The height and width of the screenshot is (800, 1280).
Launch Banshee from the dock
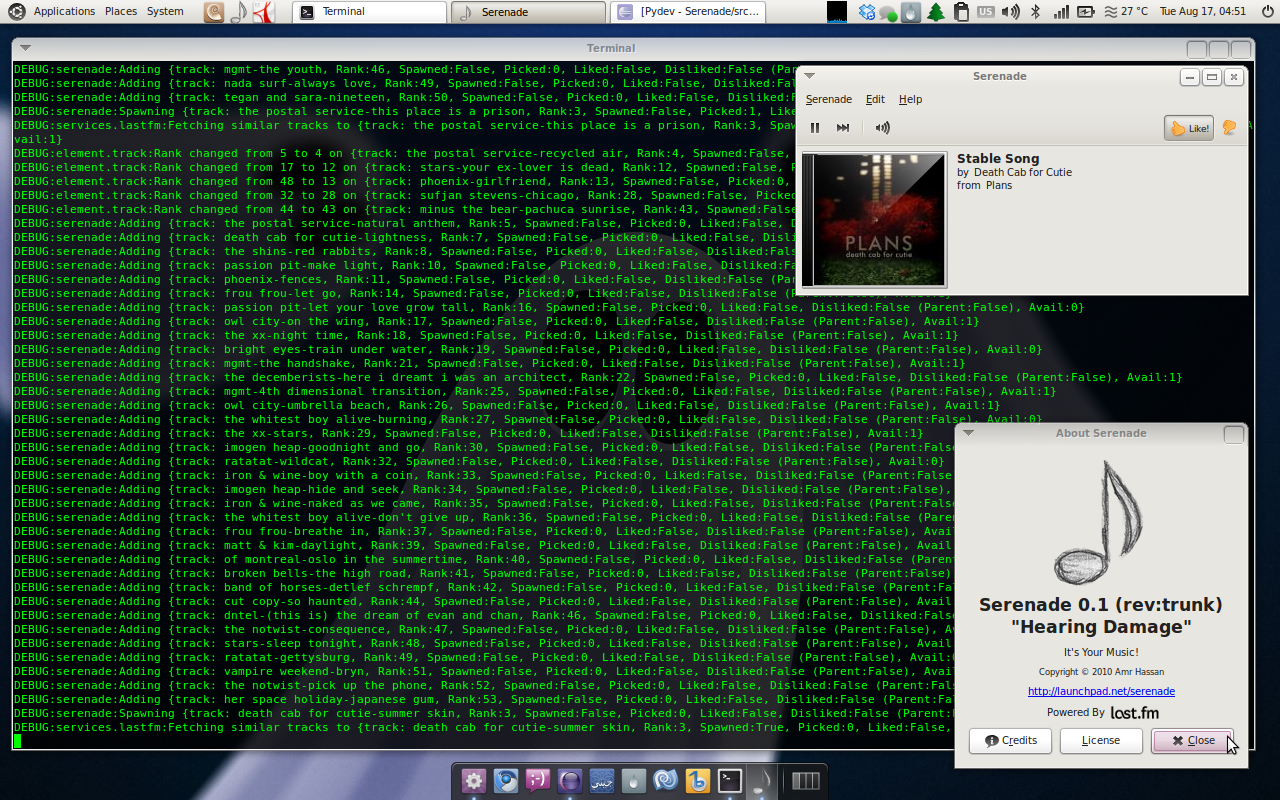[698, 781]
